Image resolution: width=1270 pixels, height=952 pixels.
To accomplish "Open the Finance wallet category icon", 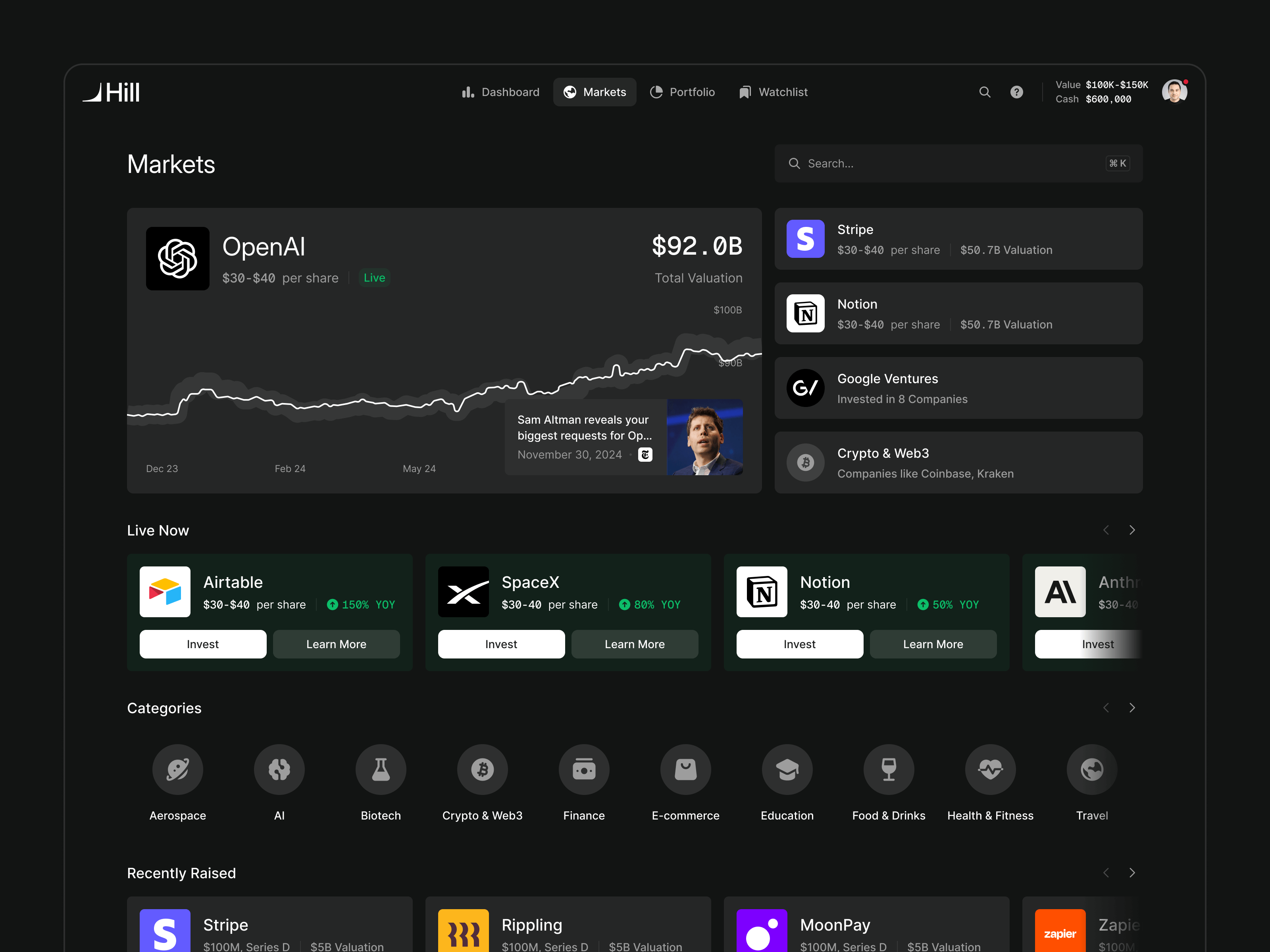I will pyautogui.click(x=584, y=770).
